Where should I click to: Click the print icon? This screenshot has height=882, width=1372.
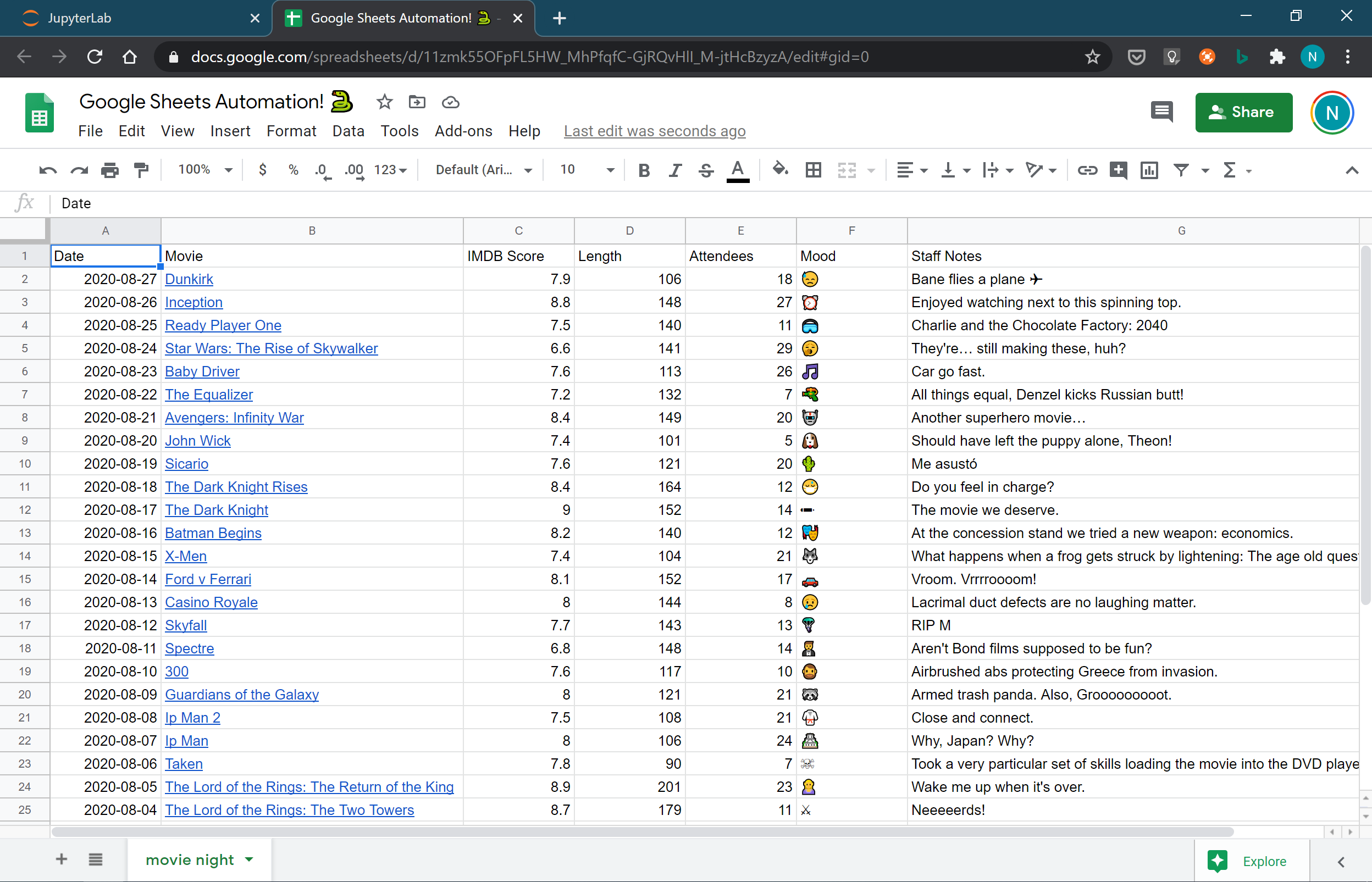click(109, 170)
